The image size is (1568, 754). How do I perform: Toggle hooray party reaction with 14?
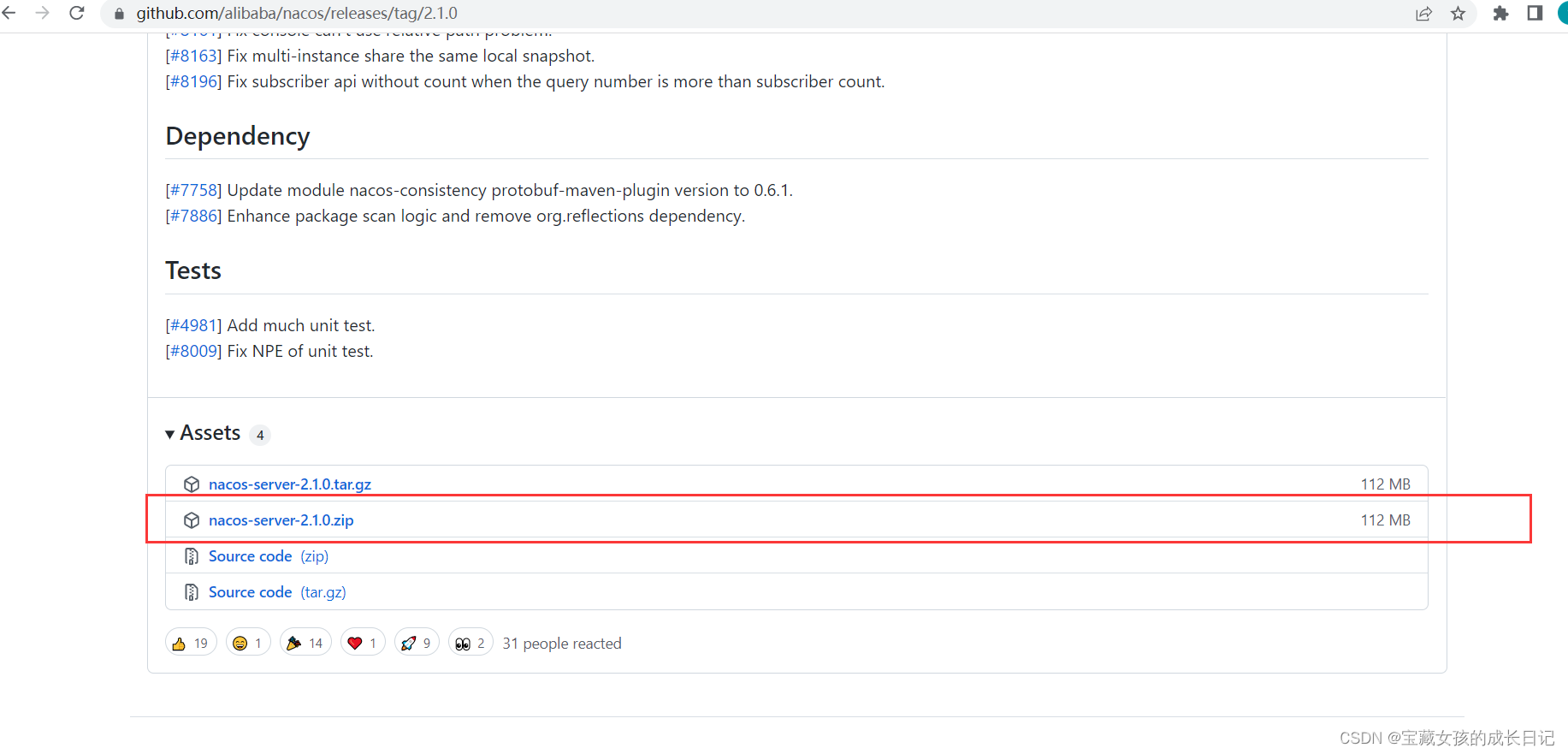point(305,643)
